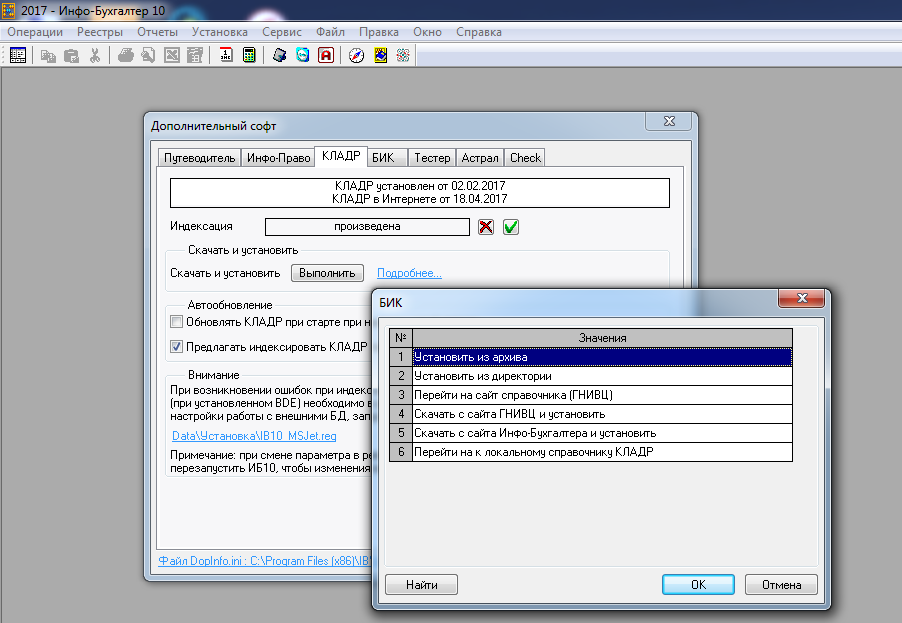Open the Справка menu
902x623 pixels.
pyautogui.click(x=479, y=32)
